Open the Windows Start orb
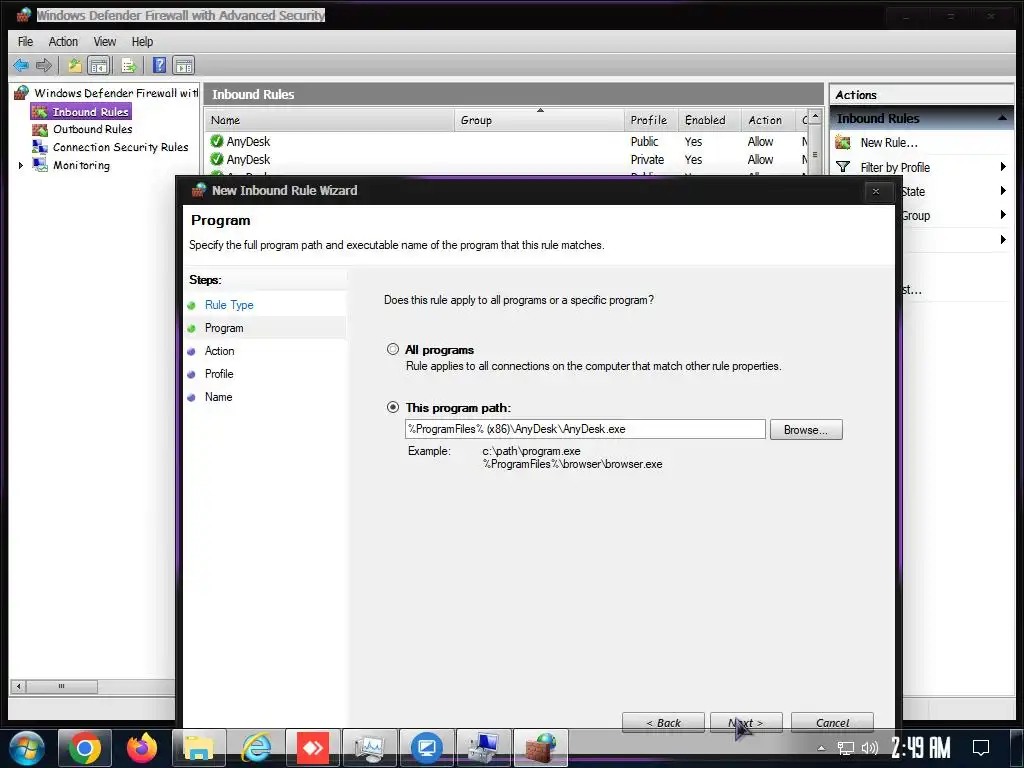 coord(26,748)
